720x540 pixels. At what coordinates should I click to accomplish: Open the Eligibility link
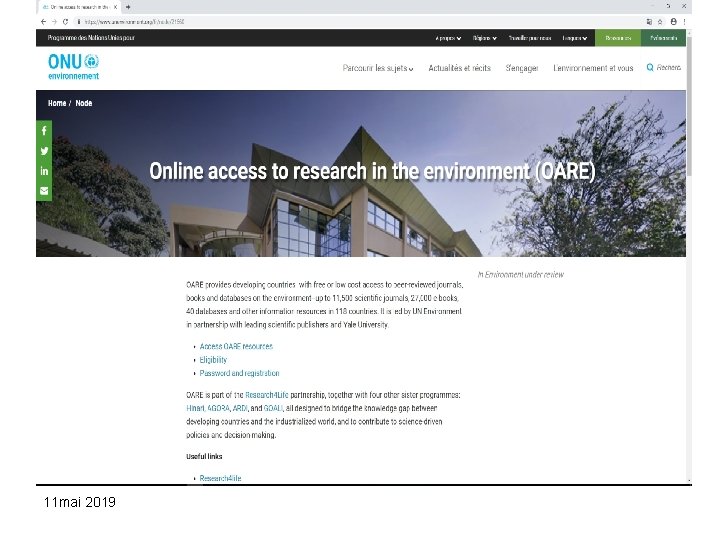coord(213,360)
